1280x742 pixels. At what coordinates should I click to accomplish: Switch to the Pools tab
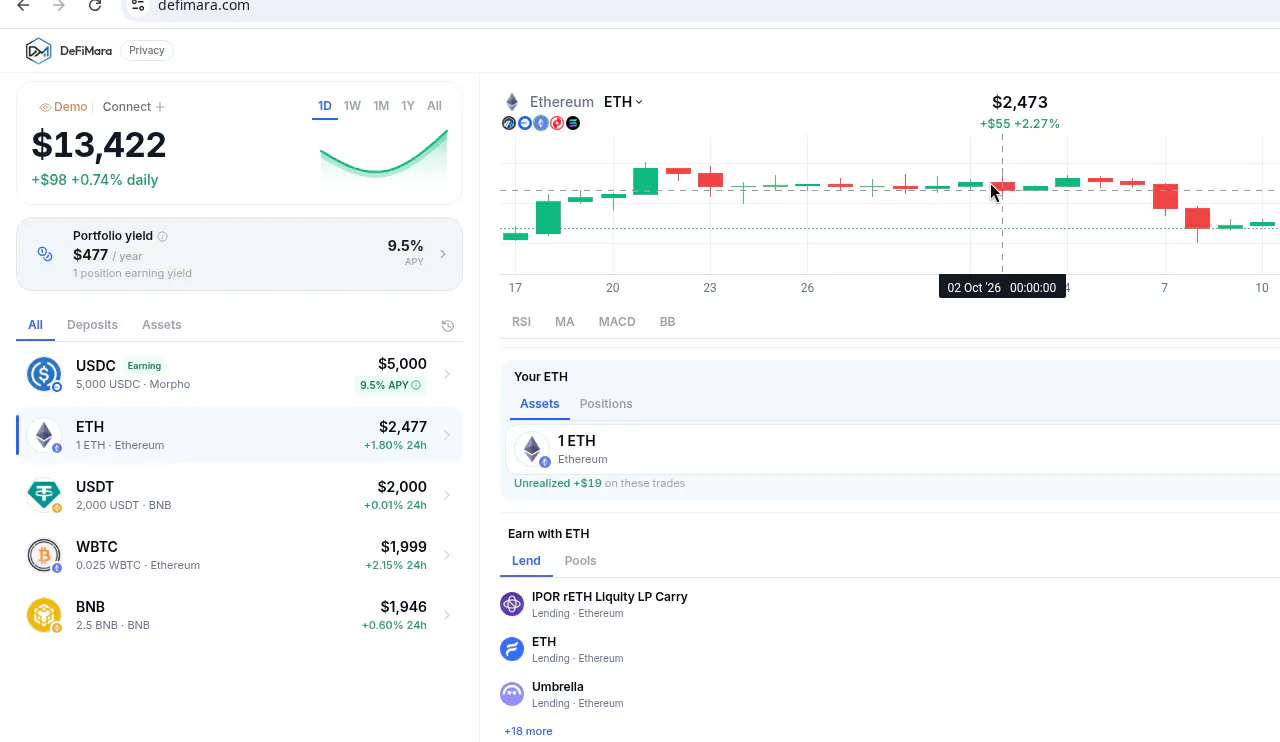coord(580,561)
